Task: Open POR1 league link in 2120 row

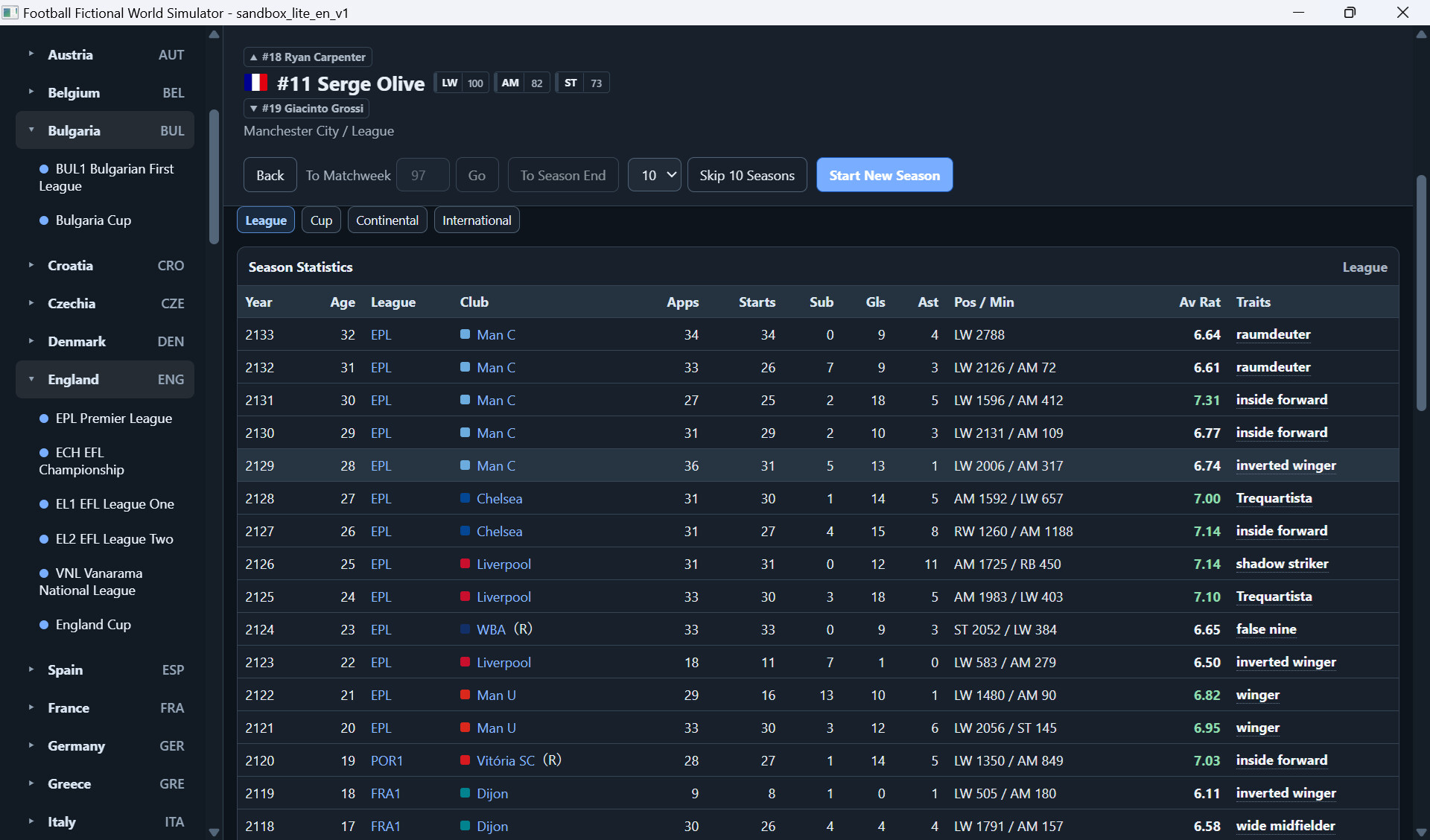Action: 387,760
